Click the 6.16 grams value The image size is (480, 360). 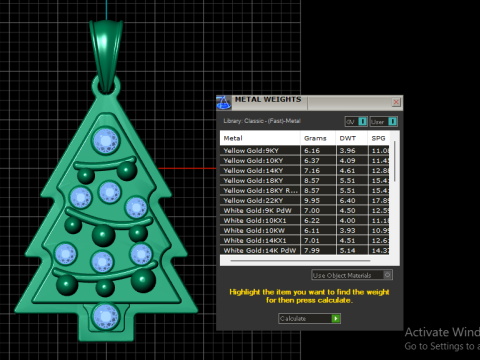click(x=312, y=151)
